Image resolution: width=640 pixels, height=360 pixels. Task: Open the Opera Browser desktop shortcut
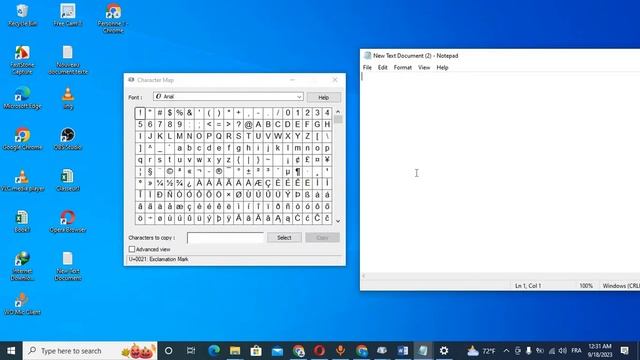click(68, 222)
